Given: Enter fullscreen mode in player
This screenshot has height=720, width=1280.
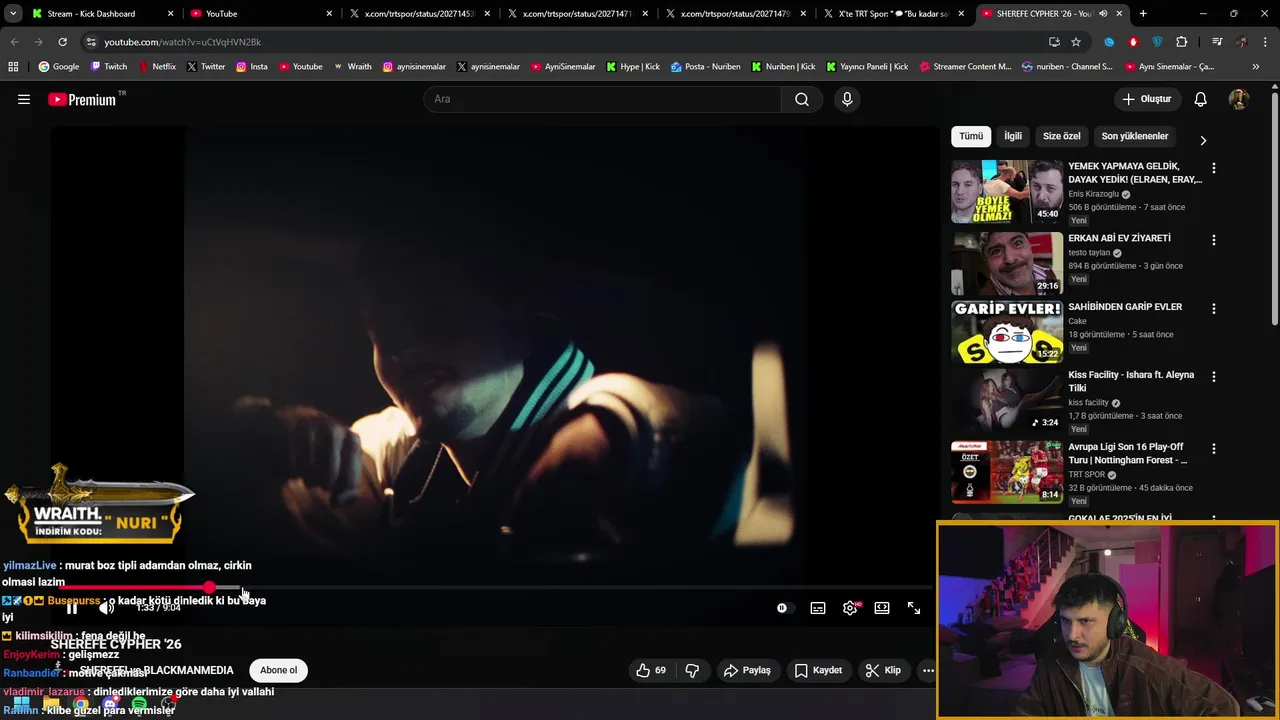Looking at the screenshot, I should 914,608.
